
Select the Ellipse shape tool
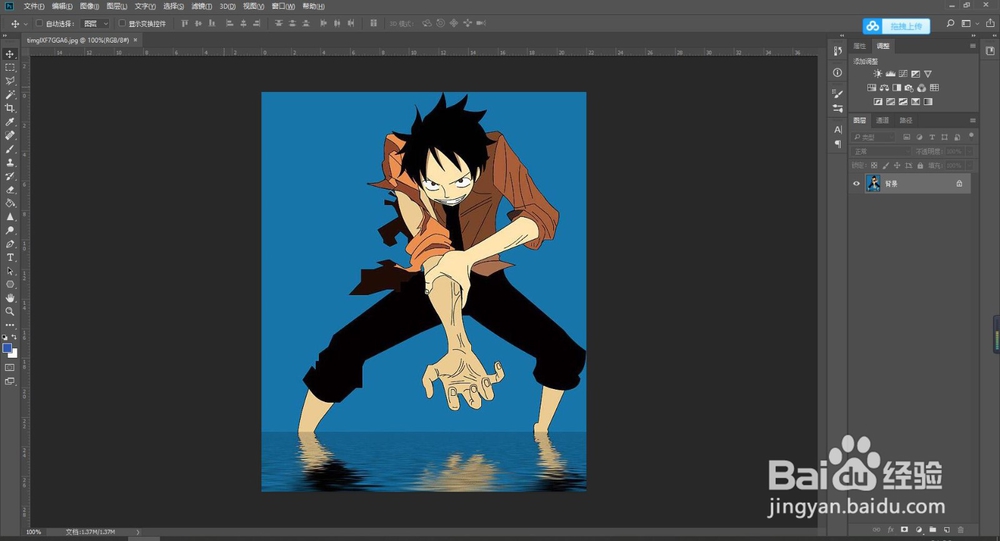(x=10, y=285)
